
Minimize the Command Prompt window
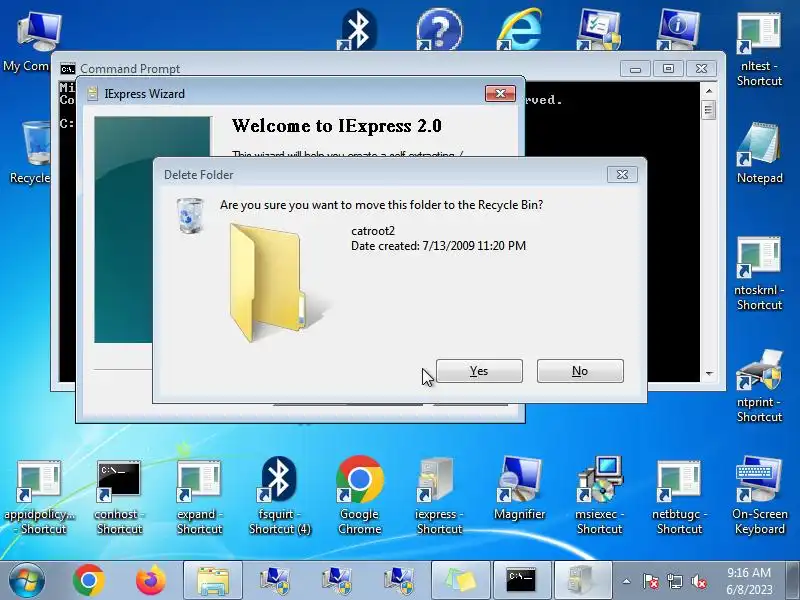coord(635,68)
